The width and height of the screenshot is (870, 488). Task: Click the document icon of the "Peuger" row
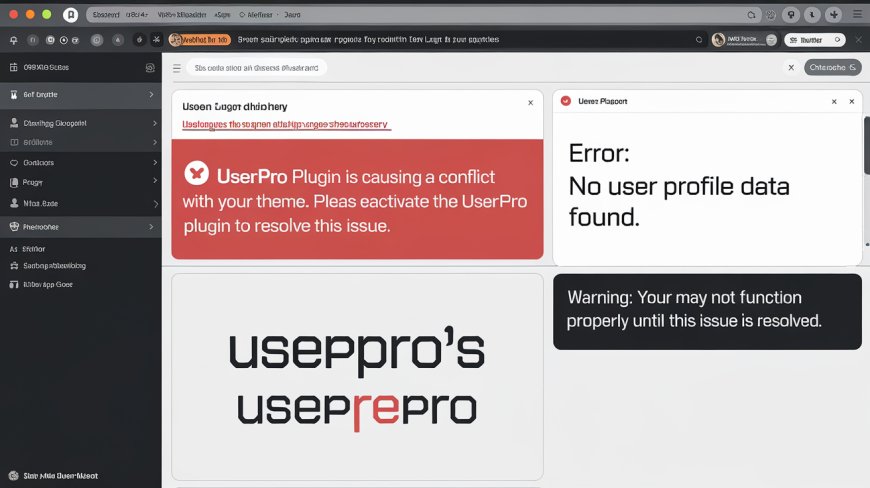(14, 182)
